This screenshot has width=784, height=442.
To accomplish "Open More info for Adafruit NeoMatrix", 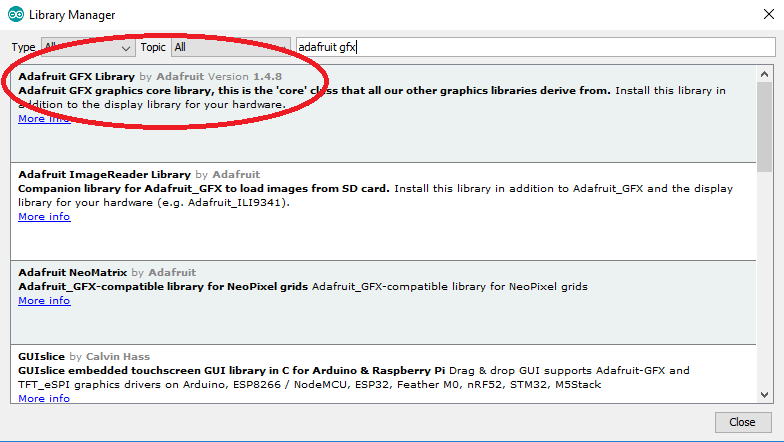I will click(x=44, y=300).
